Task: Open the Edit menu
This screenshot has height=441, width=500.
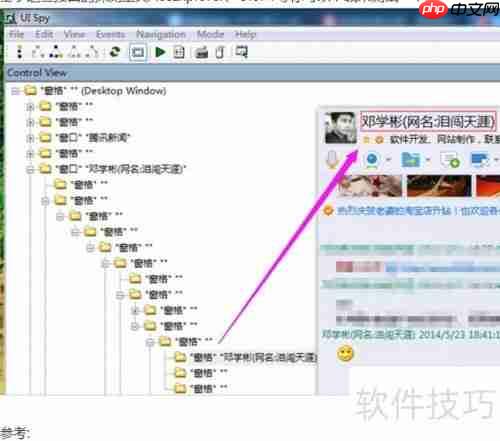Action: pos(44,34)
